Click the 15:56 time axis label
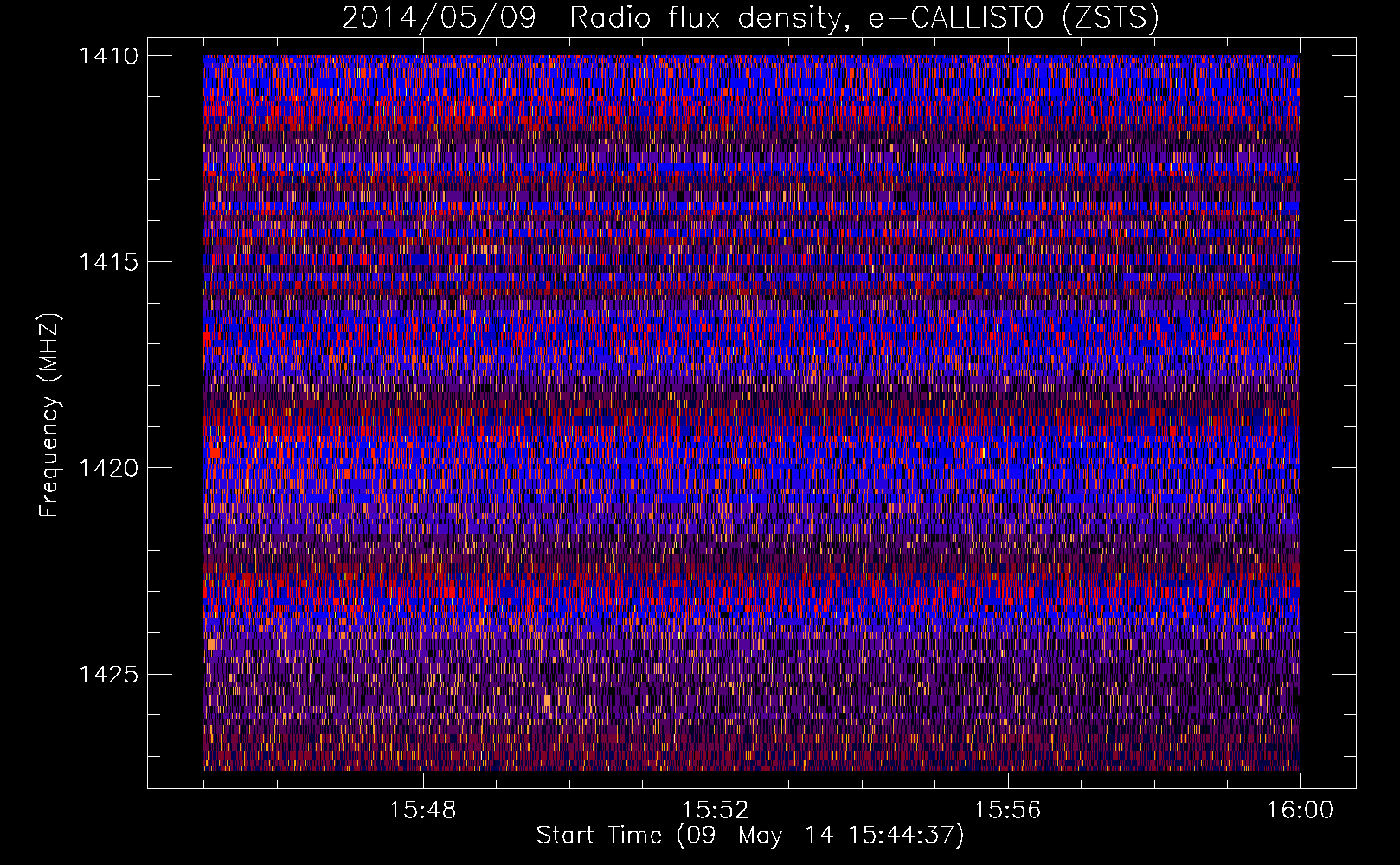Screen dimensions: 1400x865 pyautogui.click(x=1008, y=811)
